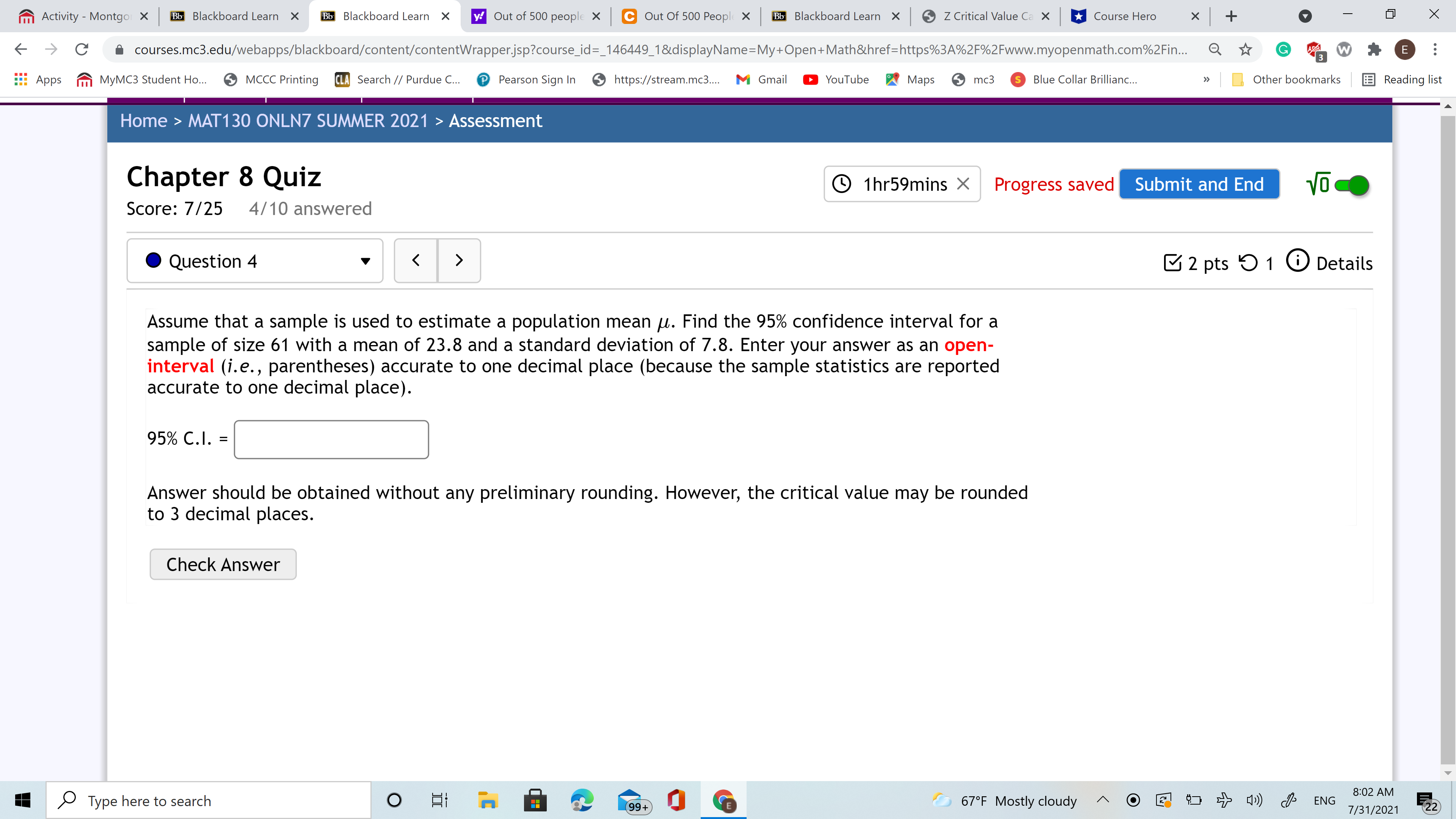Toggle the math entry preview switch
The image size is (1456, 819).
(1351, 185)
